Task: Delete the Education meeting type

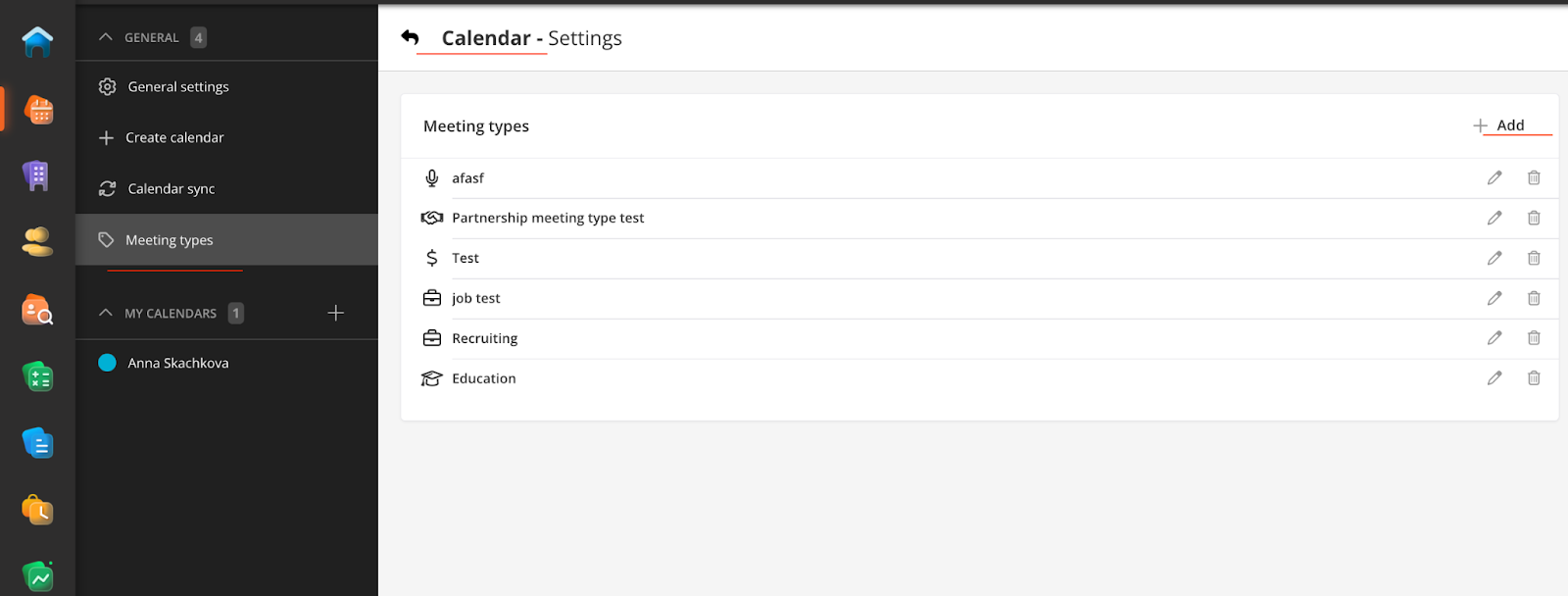Action: (x=1534, y=378)
